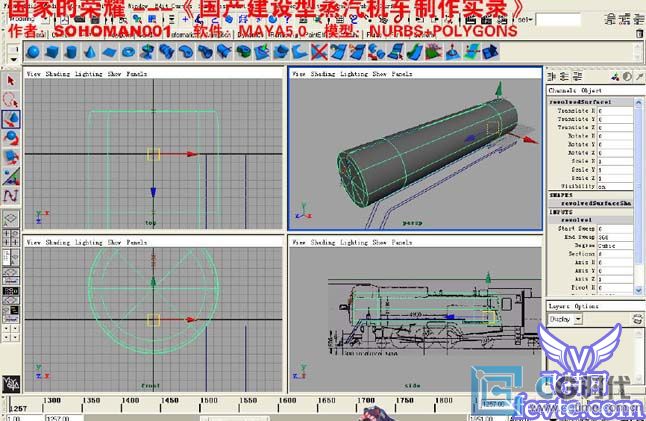Viewport: 646px width, 421px height.
Task: Select the Show Manipulator tool
Action: (x=11, y=176)
